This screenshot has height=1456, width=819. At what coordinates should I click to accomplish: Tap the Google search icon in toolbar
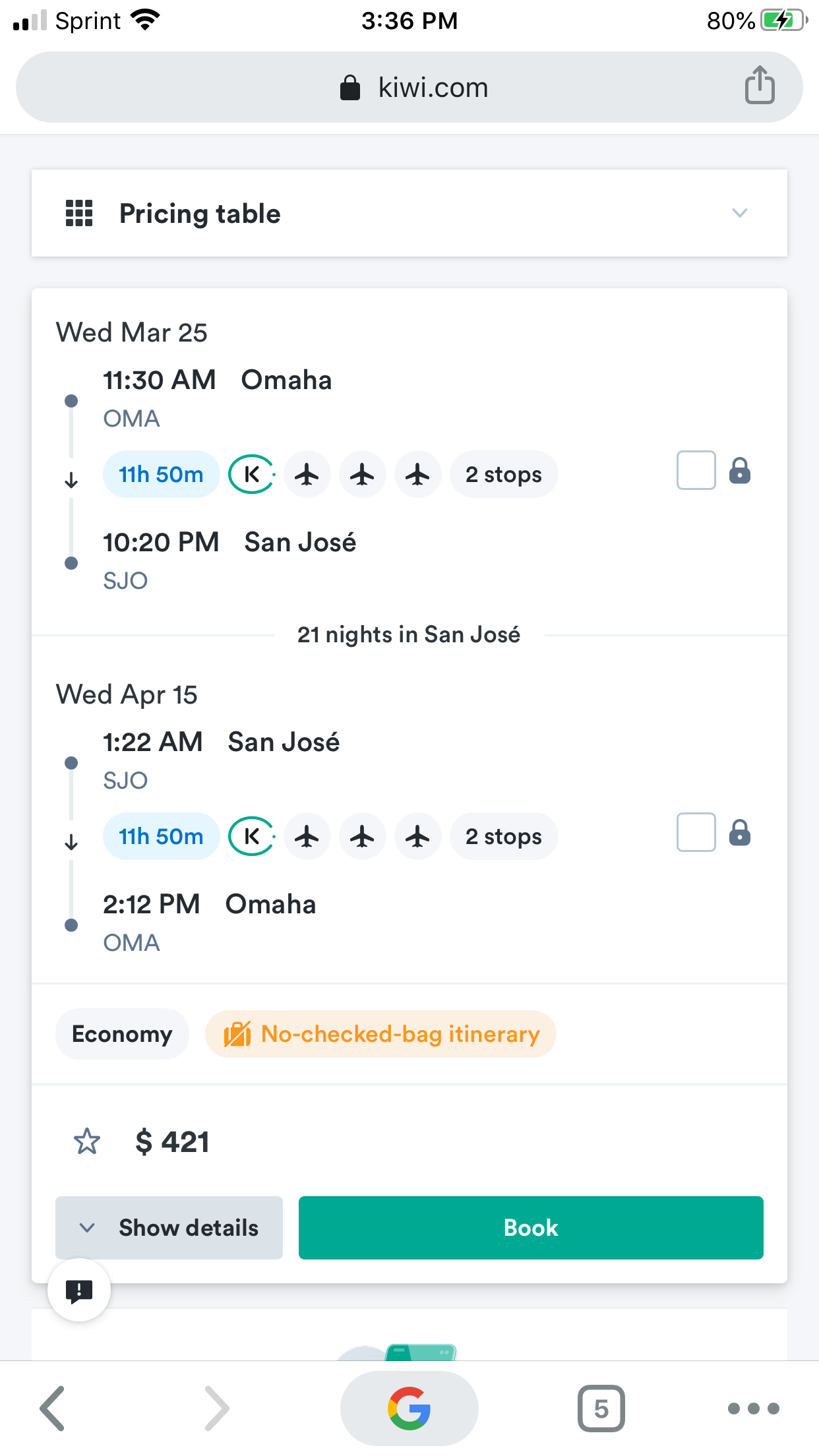click(x=409, y=1409)
